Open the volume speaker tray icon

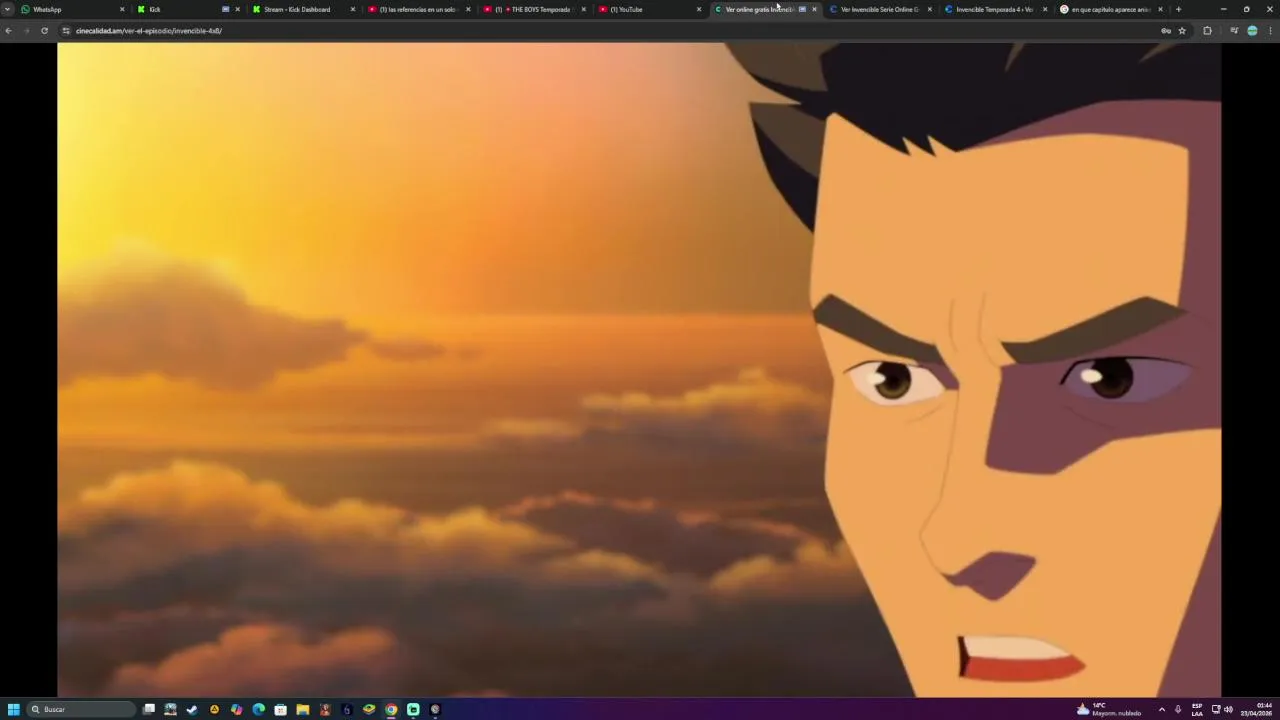pyautogui.click(x=1228, y=709)
